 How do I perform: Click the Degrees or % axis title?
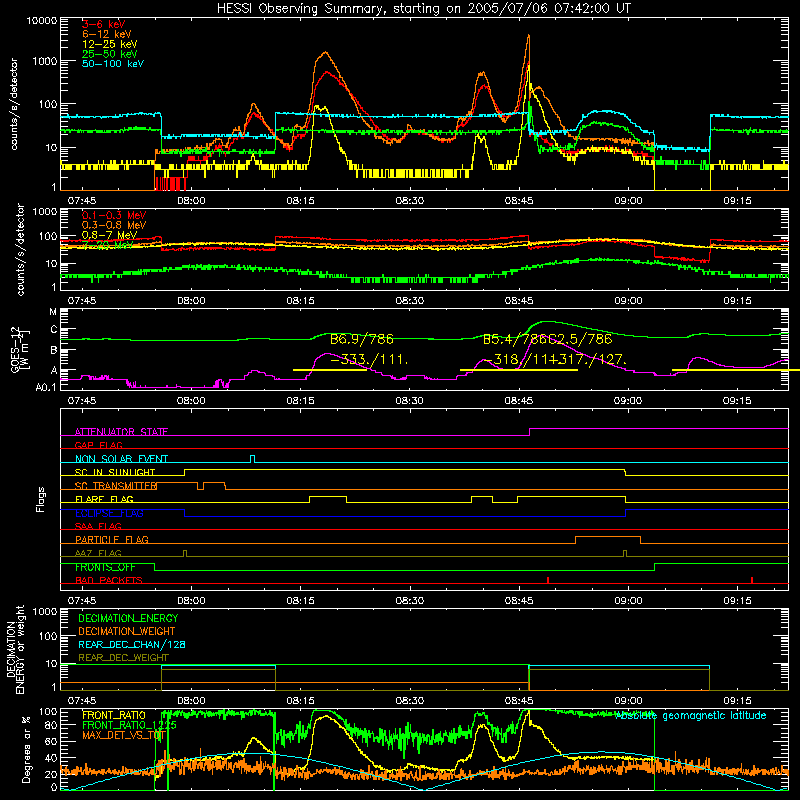pos(26,750)
